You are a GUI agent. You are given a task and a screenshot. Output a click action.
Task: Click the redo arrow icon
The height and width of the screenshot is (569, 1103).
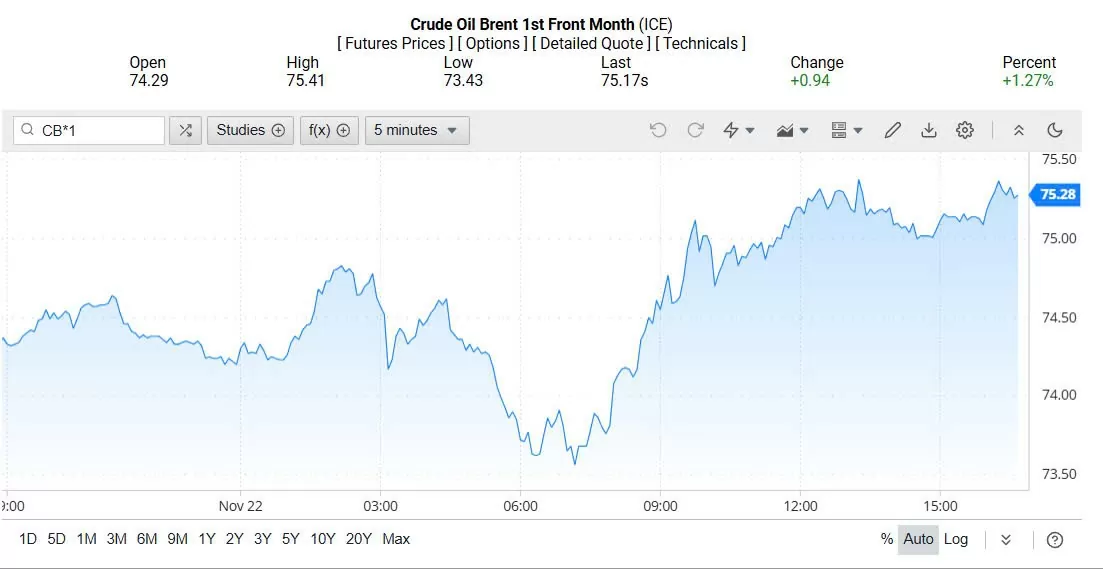click(x=695, y=130)
